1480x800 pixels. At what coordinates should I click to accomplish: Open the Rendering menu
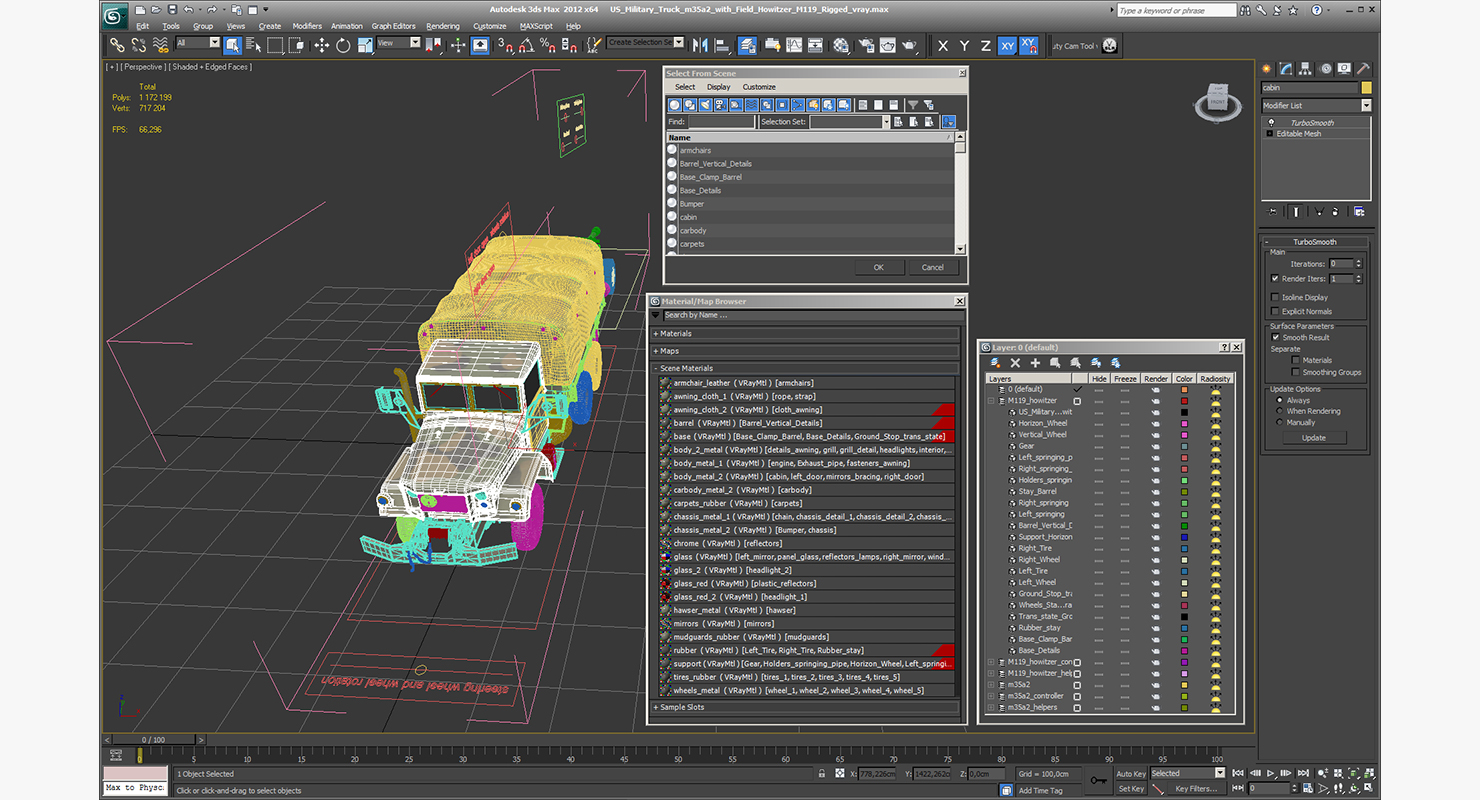(443, 26)
